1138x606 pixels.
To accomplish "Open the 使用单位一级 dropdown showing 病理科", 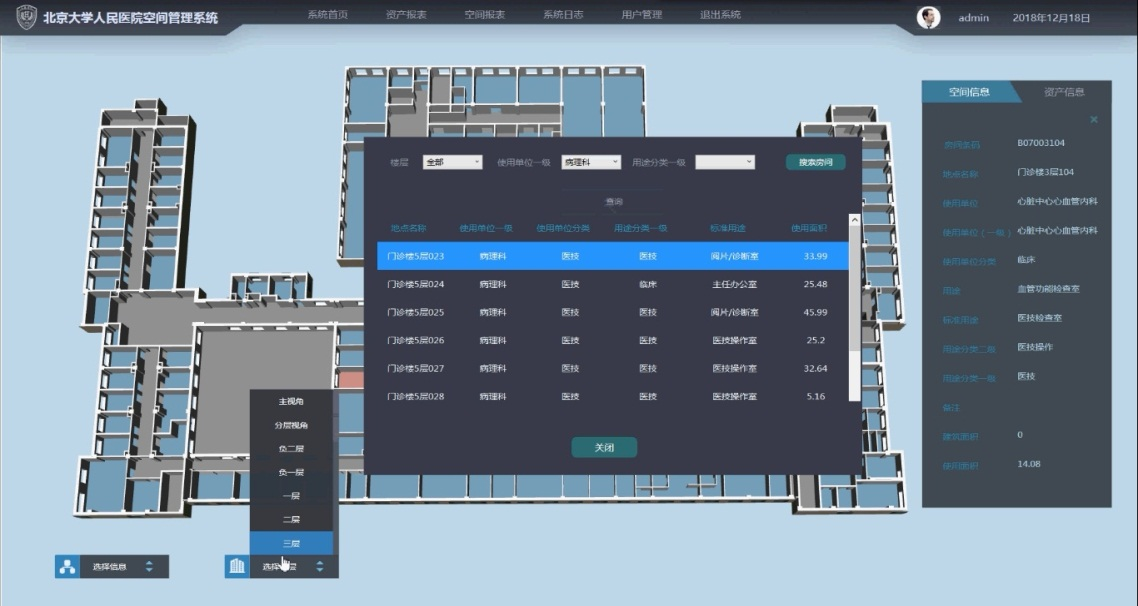I will 590,162.
